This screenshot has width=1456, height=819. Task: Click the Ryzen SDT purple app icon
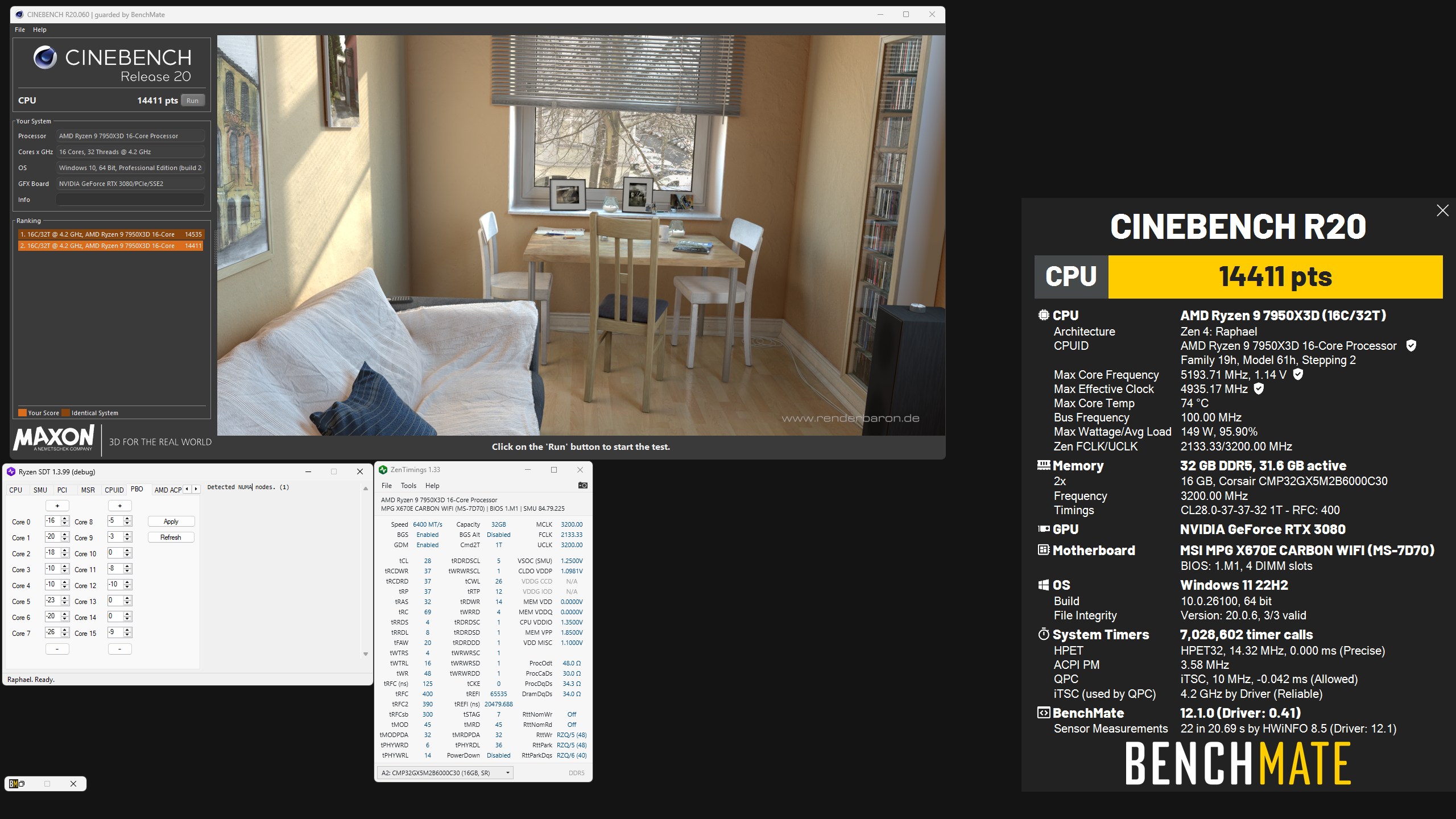11,471
